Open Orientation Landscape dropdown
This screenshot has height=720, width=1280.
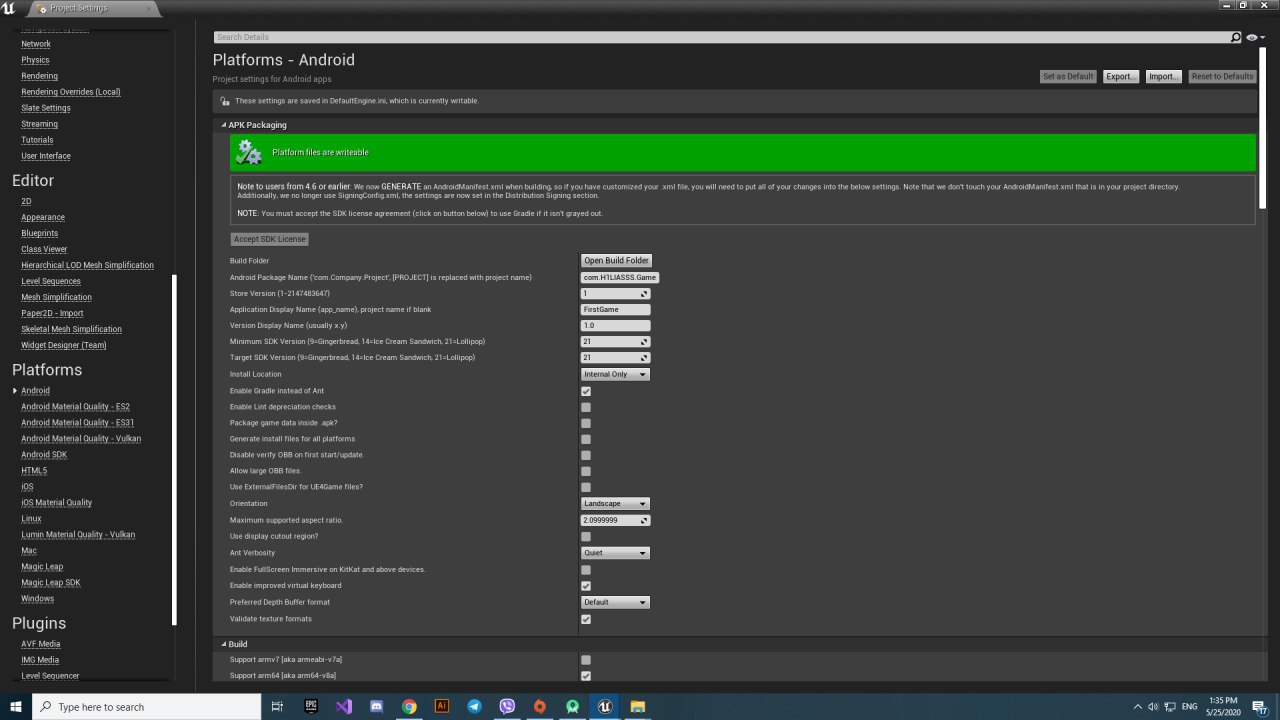click(x=615, y=503)
